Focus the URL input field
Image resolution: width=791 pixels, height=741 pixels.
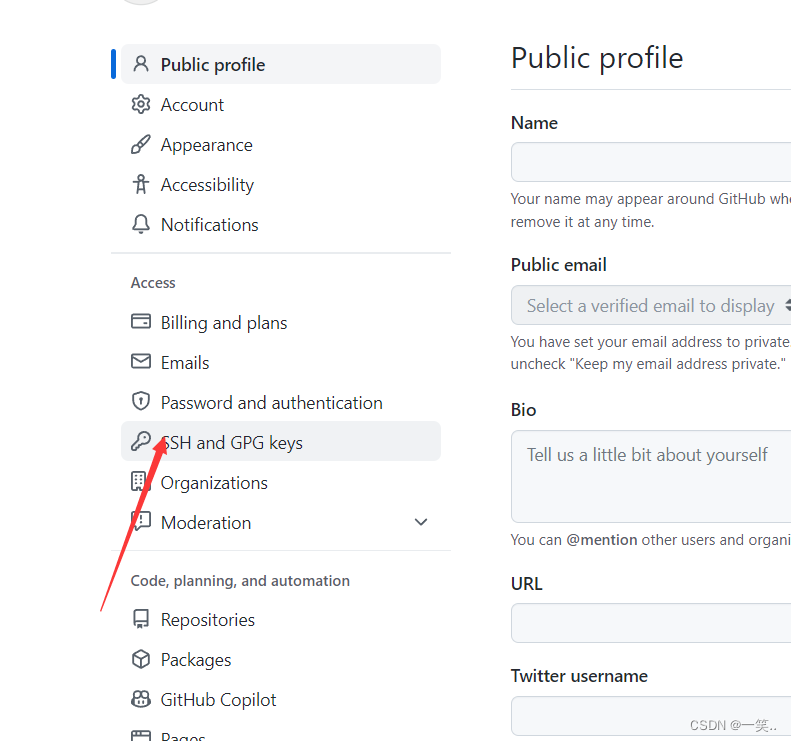tap(651, 623)
